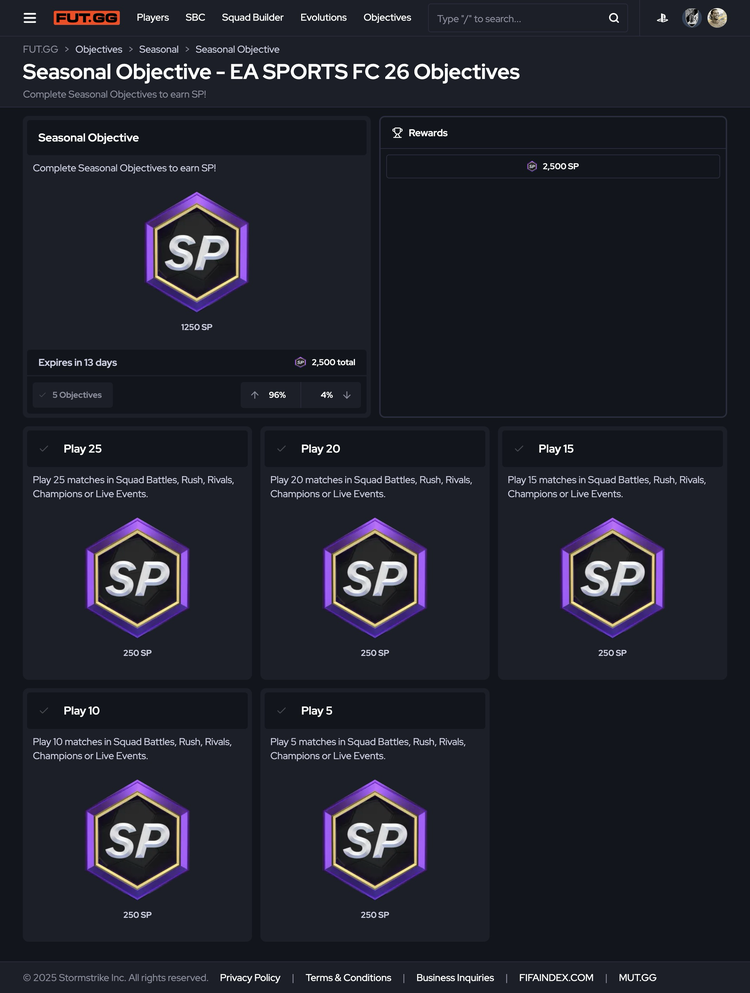Click the club crest avatar icon
The width and height of the screenshot is (750, 993).
[x=691, y=18]
